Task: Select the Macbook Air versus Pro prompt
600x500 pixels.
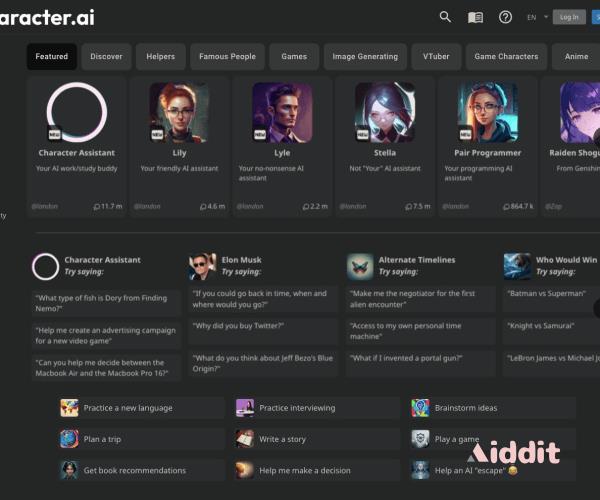Action: 106,368
